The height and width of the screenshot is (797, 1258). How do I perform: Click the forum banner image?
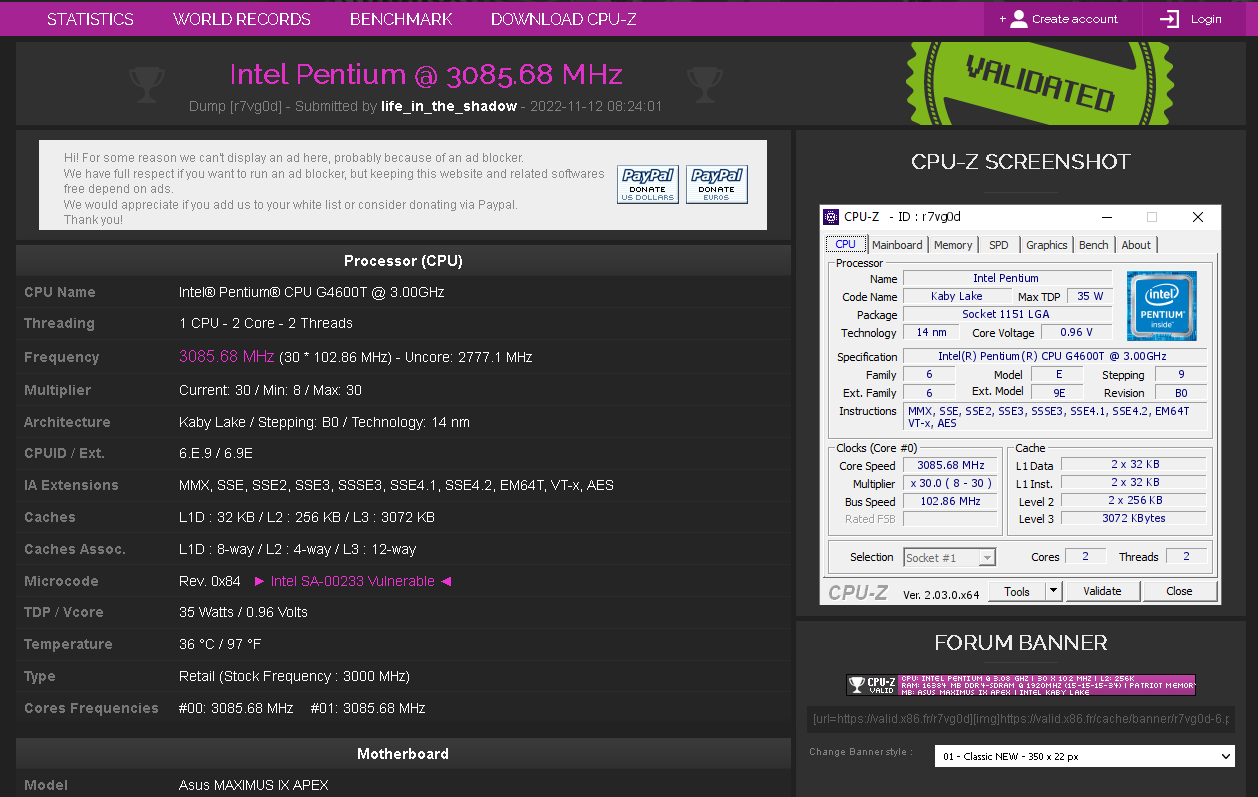pyautogui.click(x=1021, y=685)
